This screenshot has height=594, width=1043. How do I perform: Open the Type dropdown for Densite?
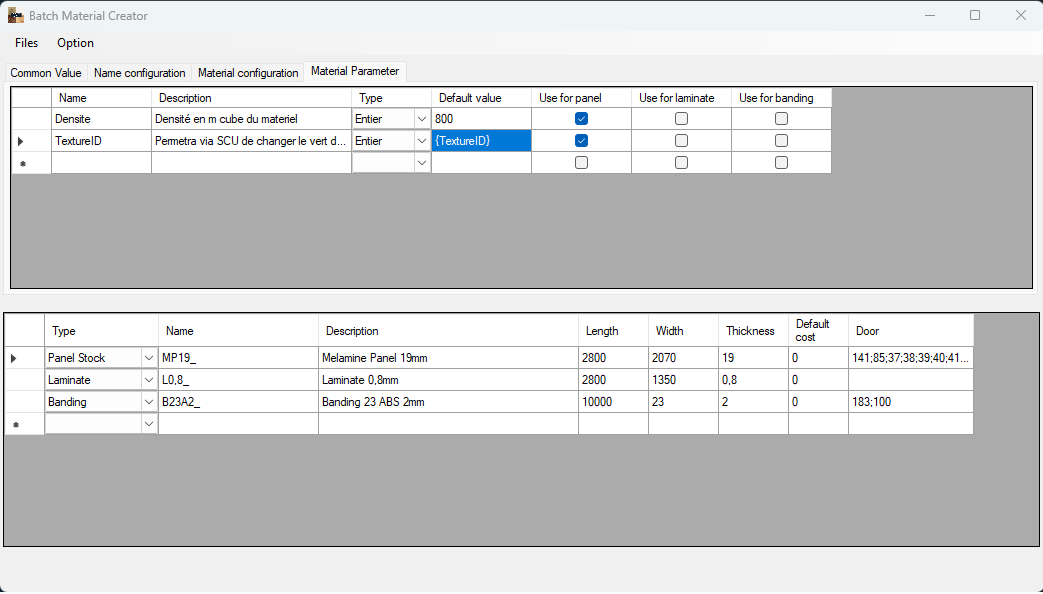click(x=422, y=119)
